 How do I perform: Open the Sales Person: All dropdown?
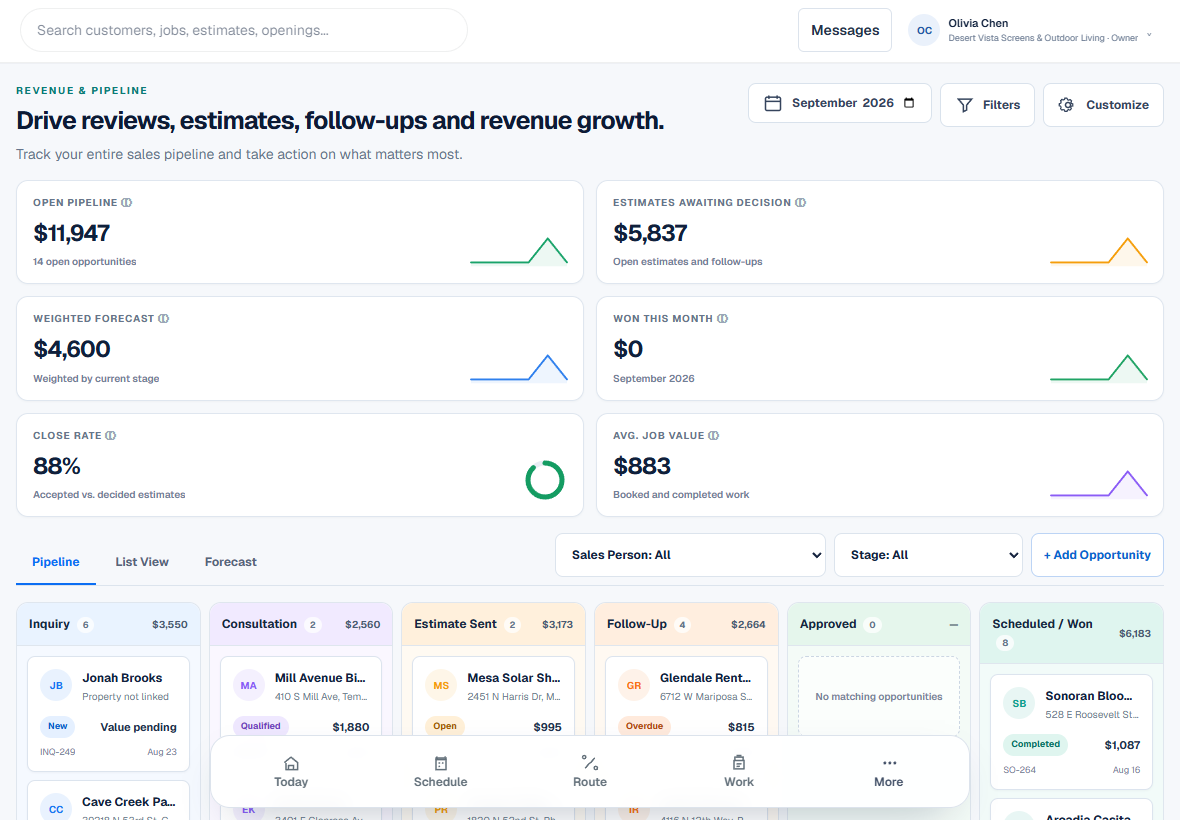coord(690,555)
